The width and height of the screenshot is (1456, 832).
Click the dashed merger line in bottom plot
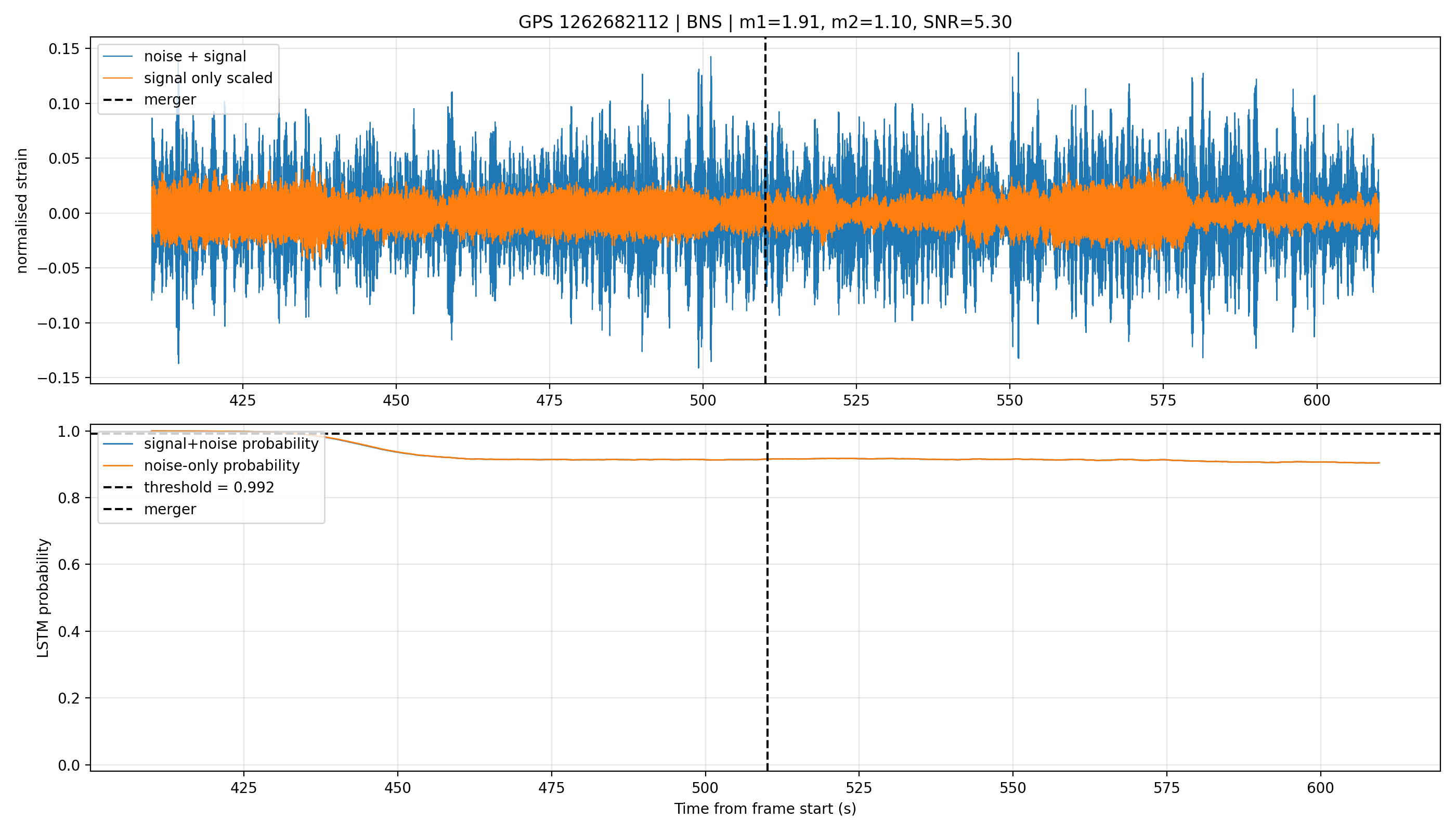(767, 629)
